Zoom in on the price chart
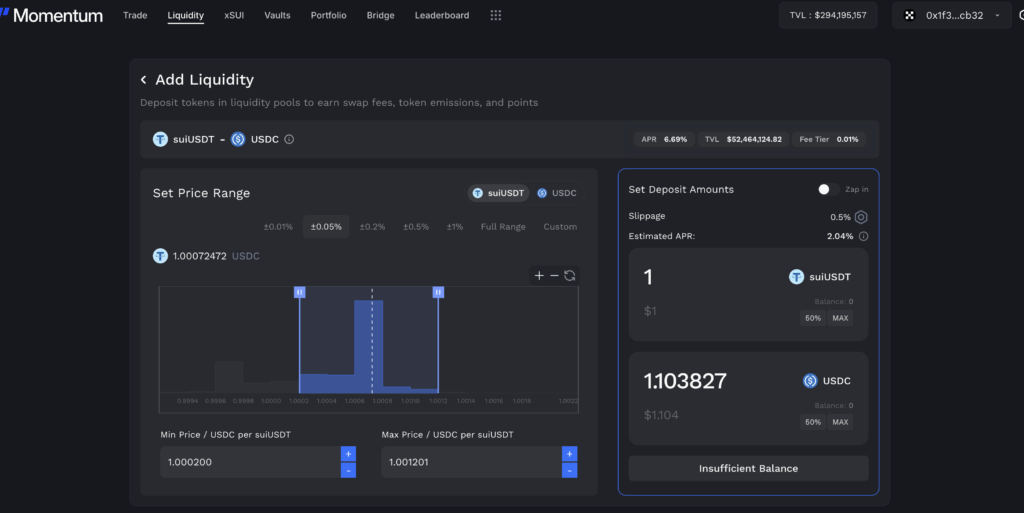Screen dimensions: 1024x513 (x=539, y=276)
